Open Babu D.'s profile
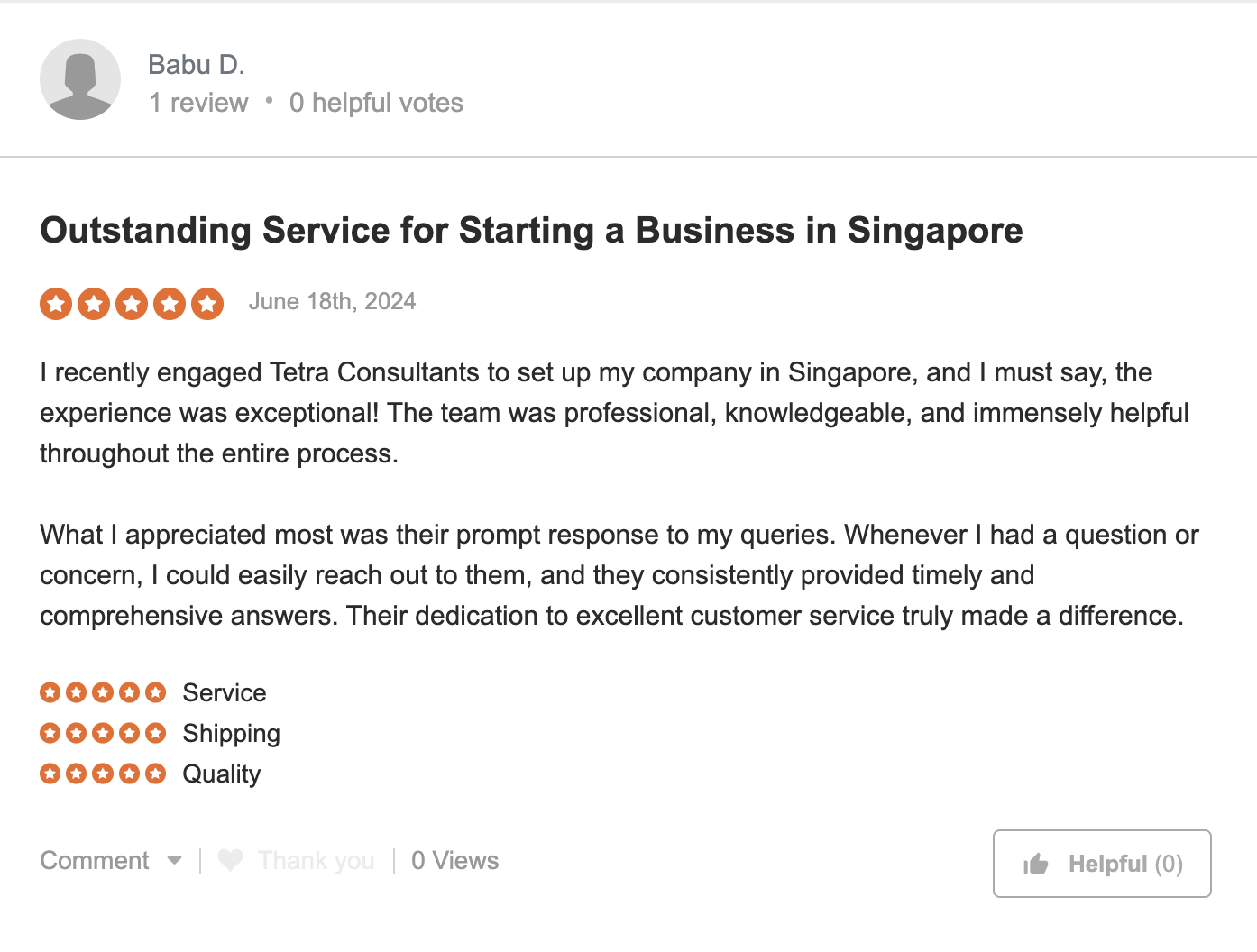1257x952 pixels. pyautogui.click(x=197, y=64)
